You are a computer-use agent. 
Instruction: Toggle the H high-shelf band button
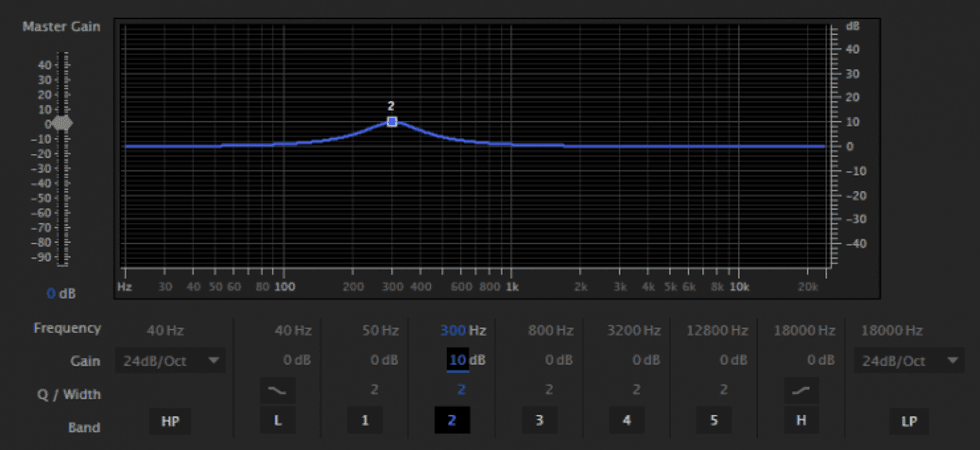pyautogui.click(x=801, y=421)
